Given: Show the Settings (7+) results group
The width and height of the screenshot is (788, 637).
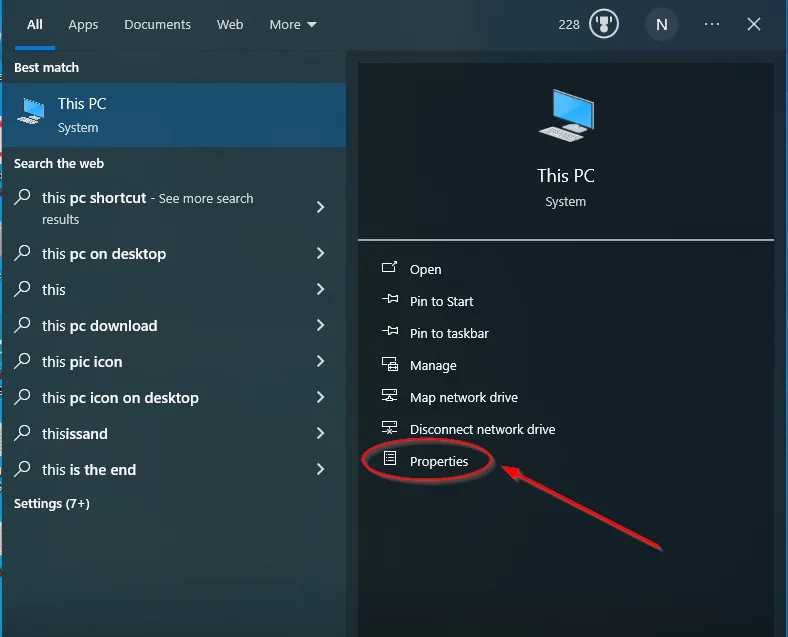Looking at the screenshot, I should click(x=52, y=504).
